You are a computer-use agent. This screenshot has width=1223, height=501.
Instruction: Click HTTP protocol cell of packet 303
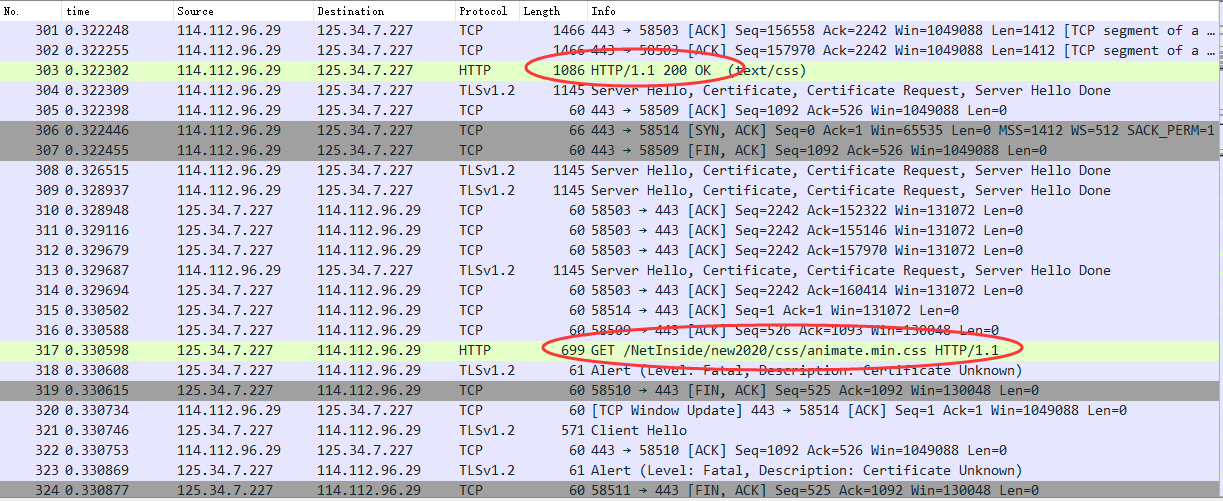[x=475, y=70]
